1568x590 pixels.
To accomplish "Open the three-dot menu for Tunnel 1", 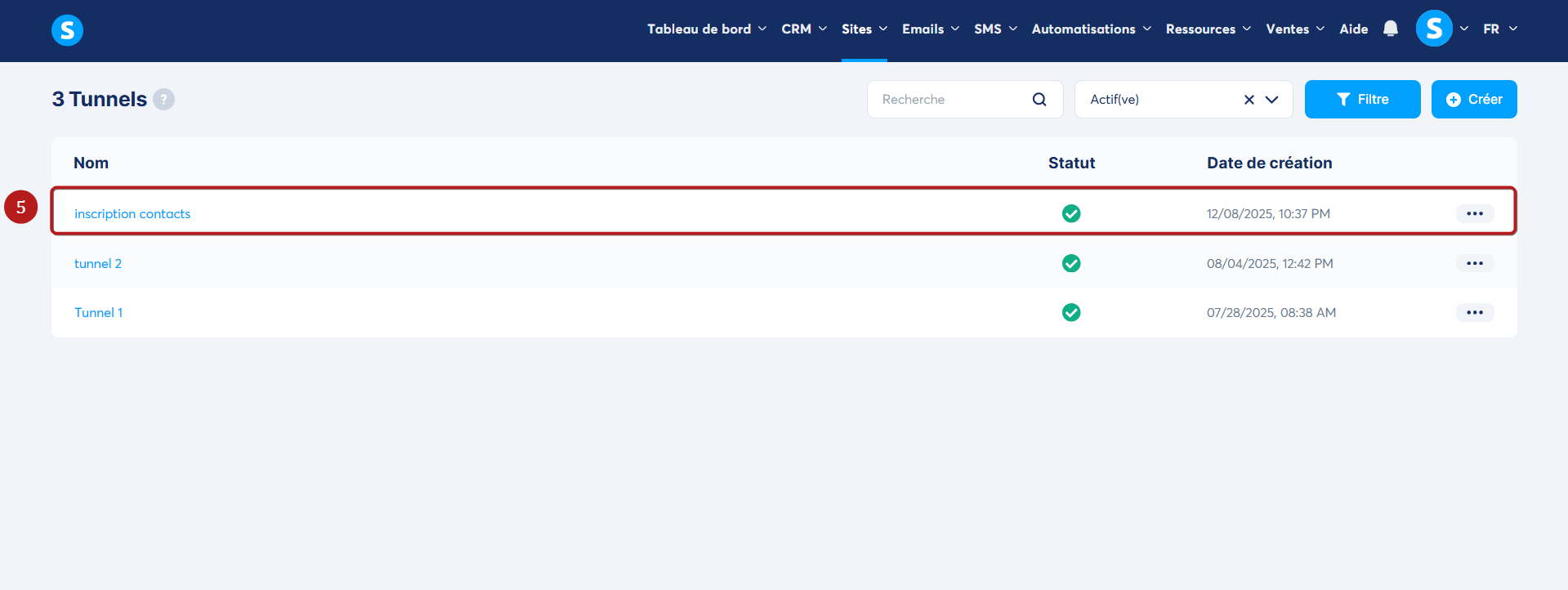I will pos(1474,312).
